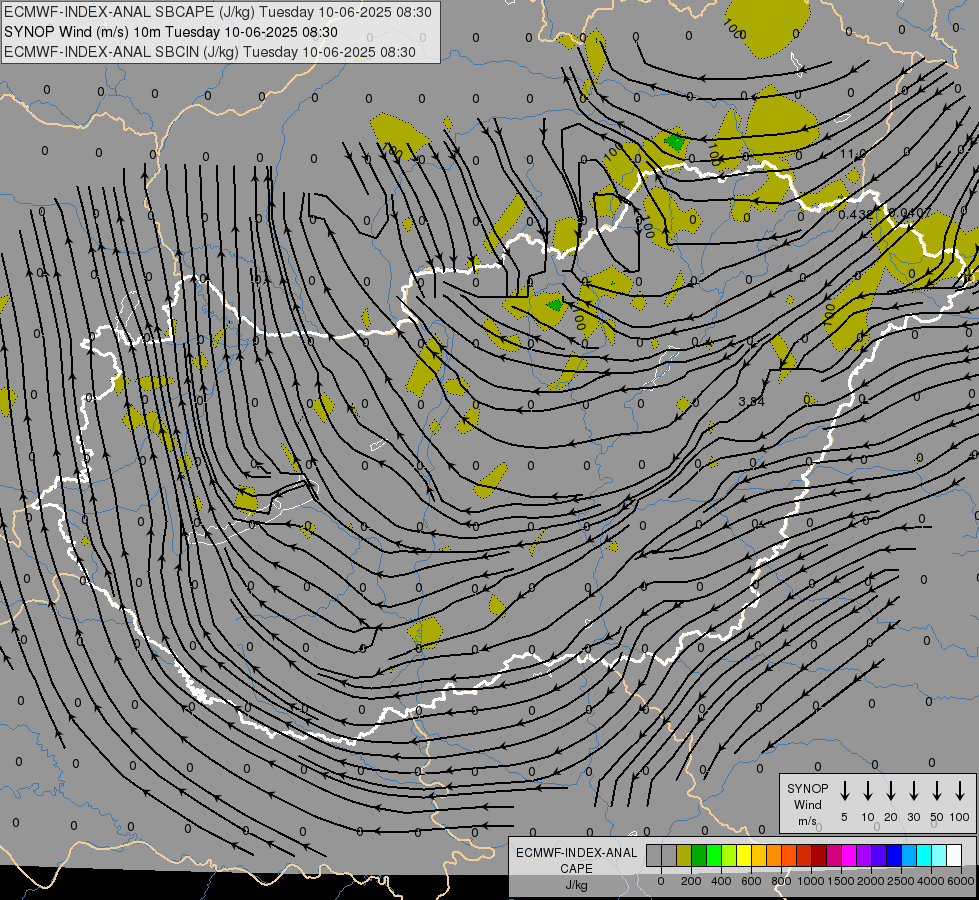Screen dimensions: 979x900
Task: Click the m/s unit label in wind legend
Action: (807, 821)
